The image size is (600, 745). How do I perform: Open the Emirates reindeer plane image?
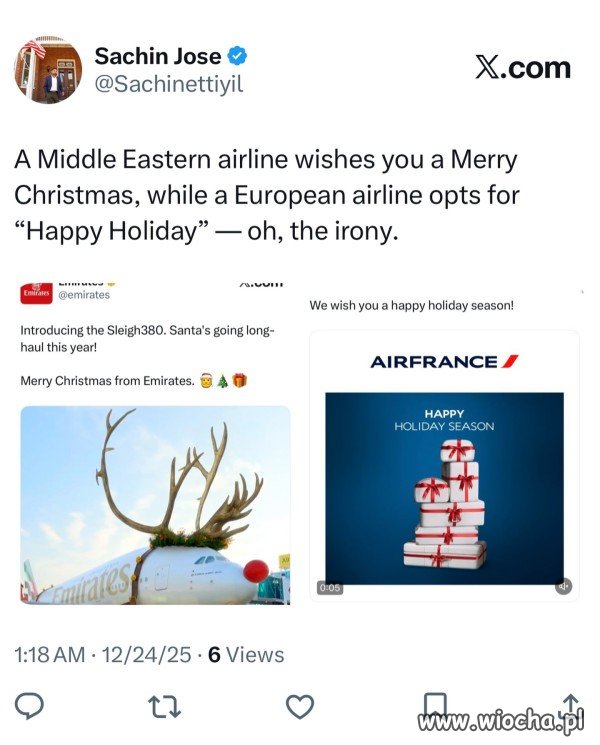coord(155,504)
